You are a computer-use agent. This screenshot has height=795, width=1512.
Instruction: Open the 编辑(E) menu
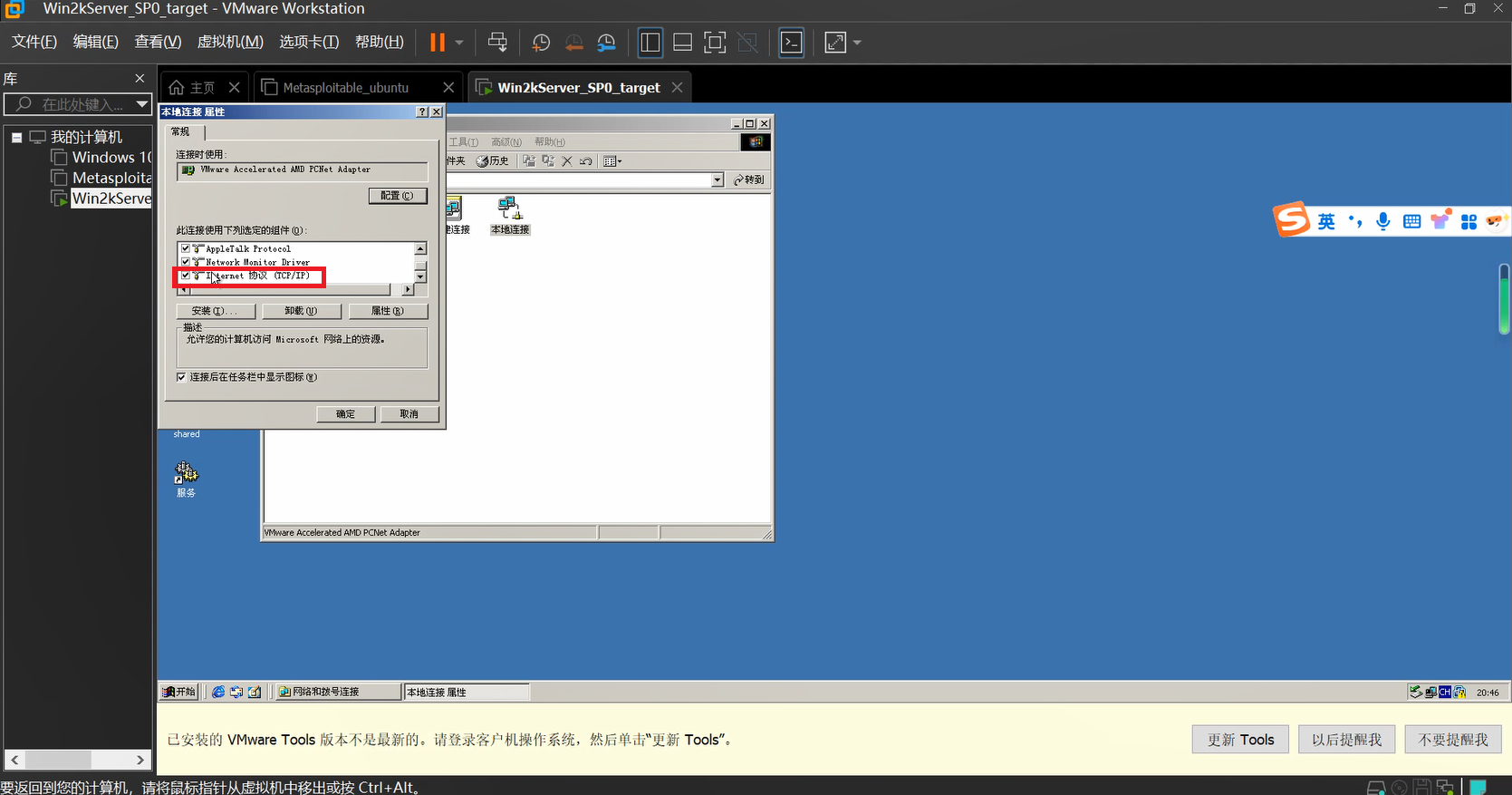point(96,42)
